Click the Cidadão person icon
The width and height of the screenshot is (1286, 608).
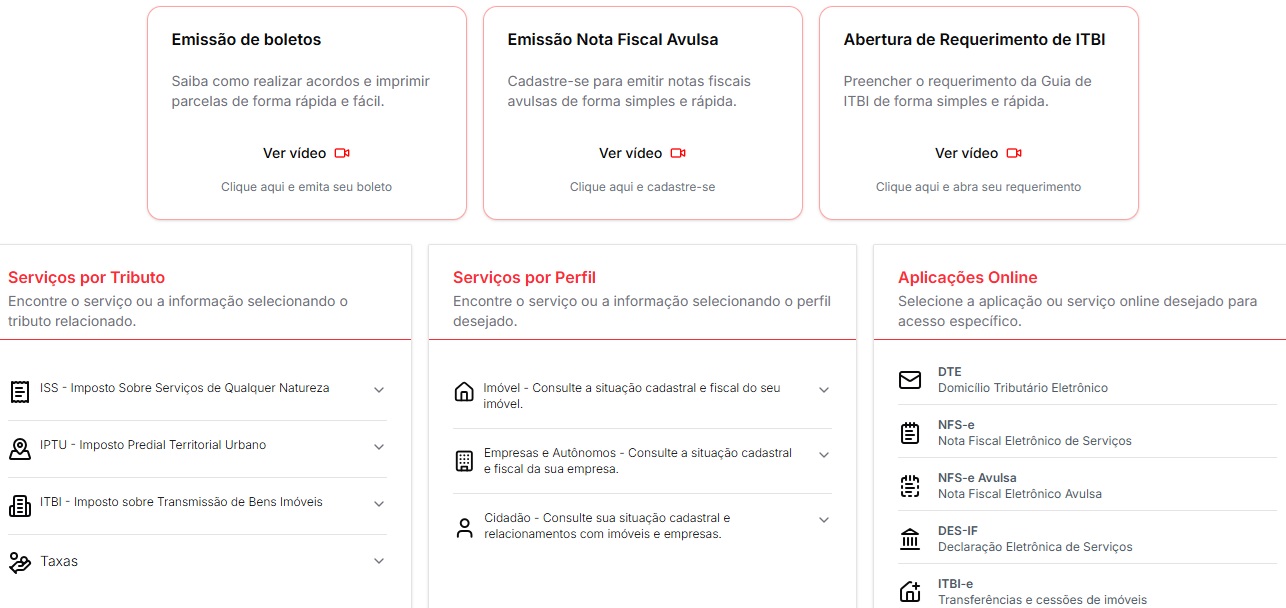click(464, 528)
